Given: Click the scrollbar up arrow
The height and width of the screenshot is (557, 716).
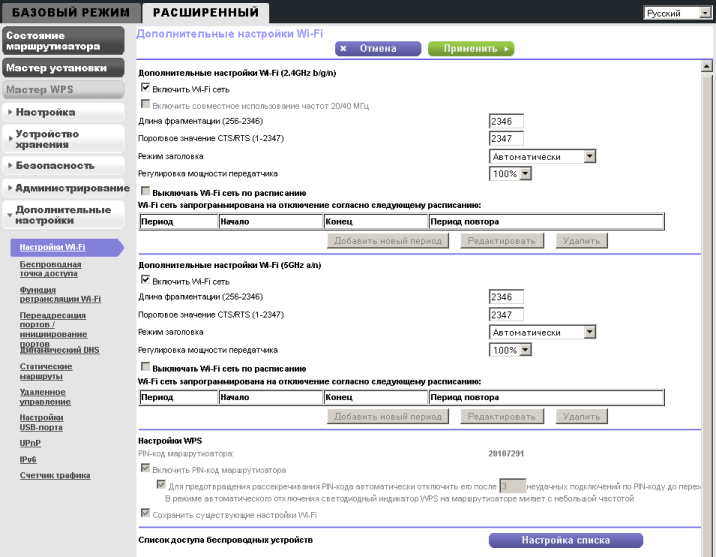Looking at the screenshot, I should click(x=706, y=67).
